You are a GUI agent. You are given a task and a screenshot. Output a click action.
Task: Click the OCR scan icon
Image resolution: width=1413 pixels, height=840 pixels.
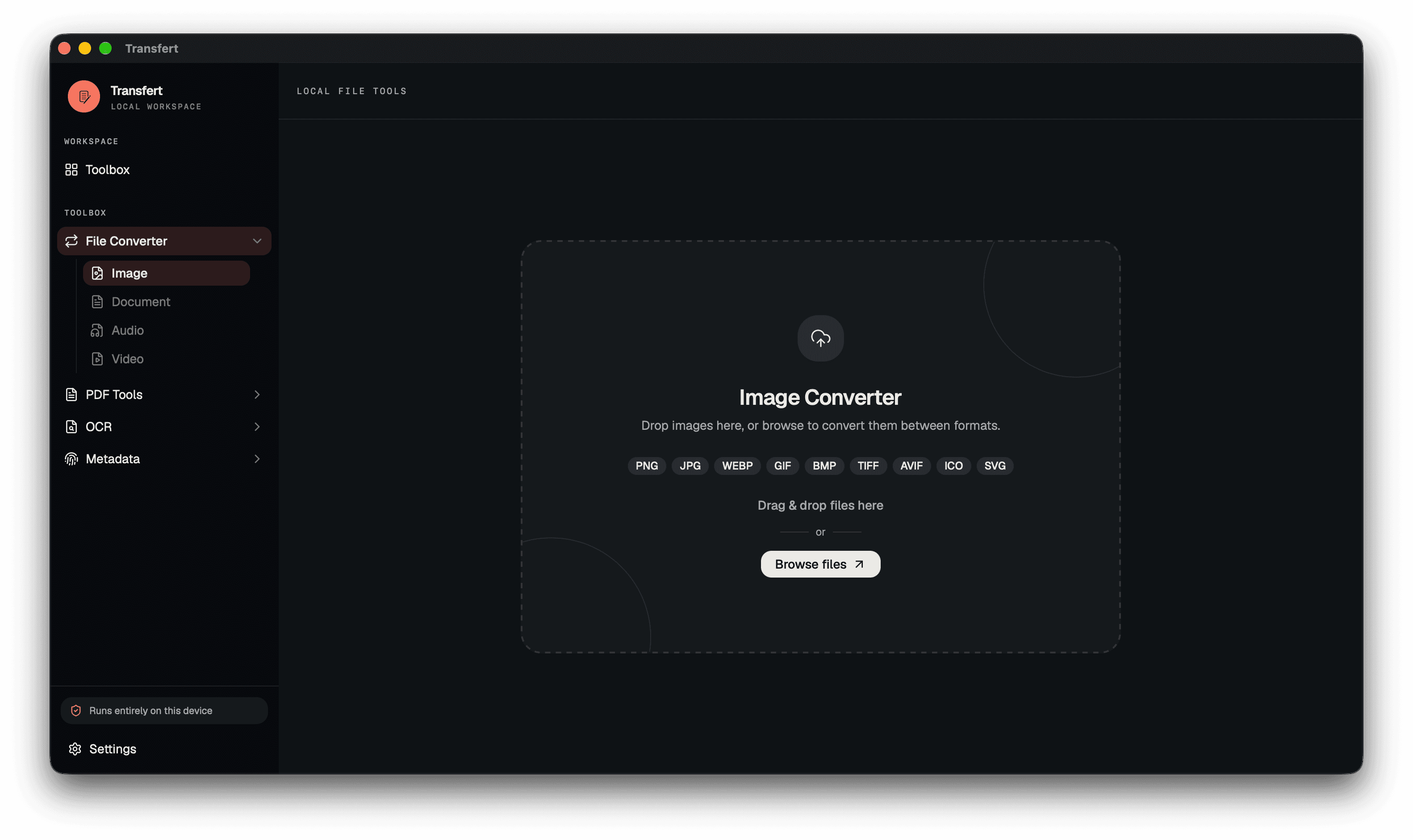pyautogui.click(x=71, y=427)
